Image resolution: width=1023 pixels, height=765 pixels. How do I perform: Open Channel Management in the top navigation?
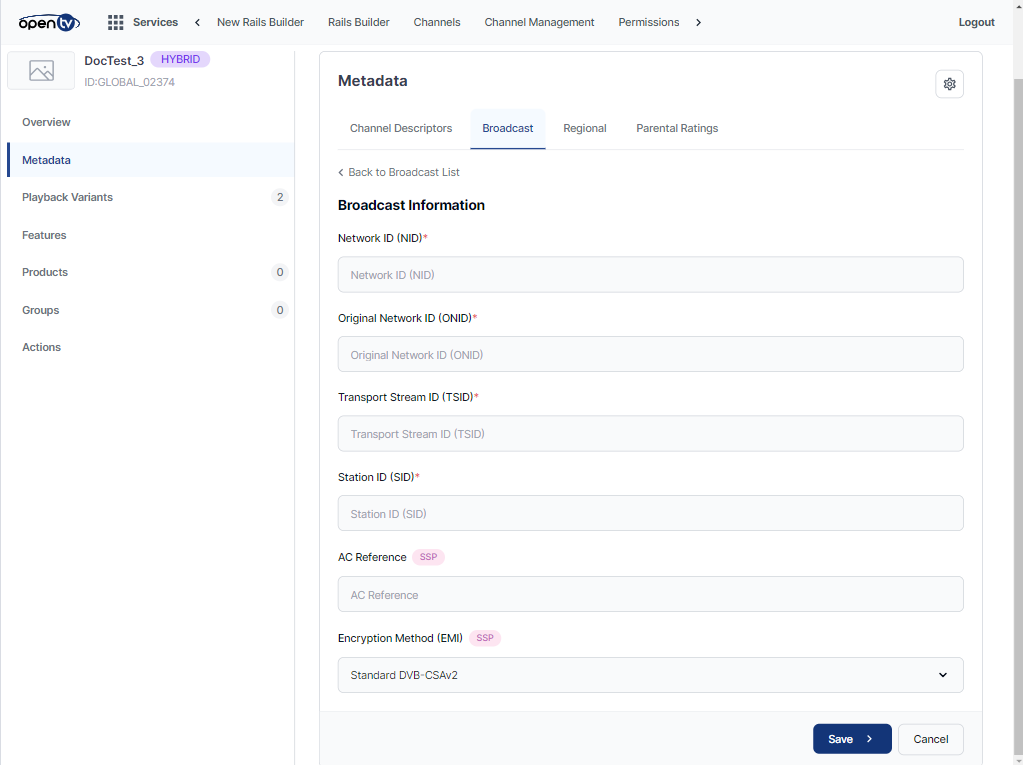click(539, 22)
